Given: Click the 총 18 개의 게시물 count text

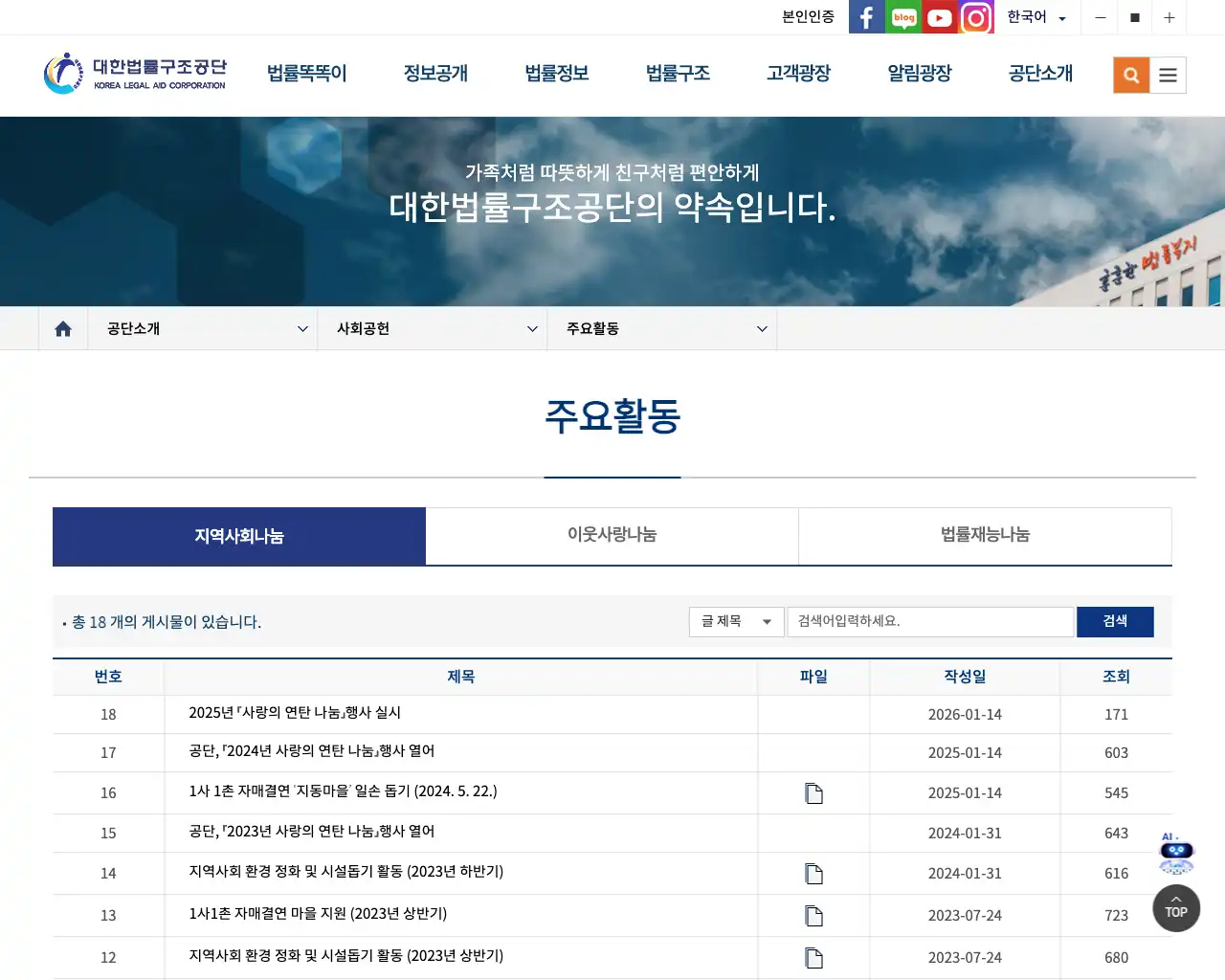Looking at the screenshot, I should pyautogui.click(x=167, y=622).
